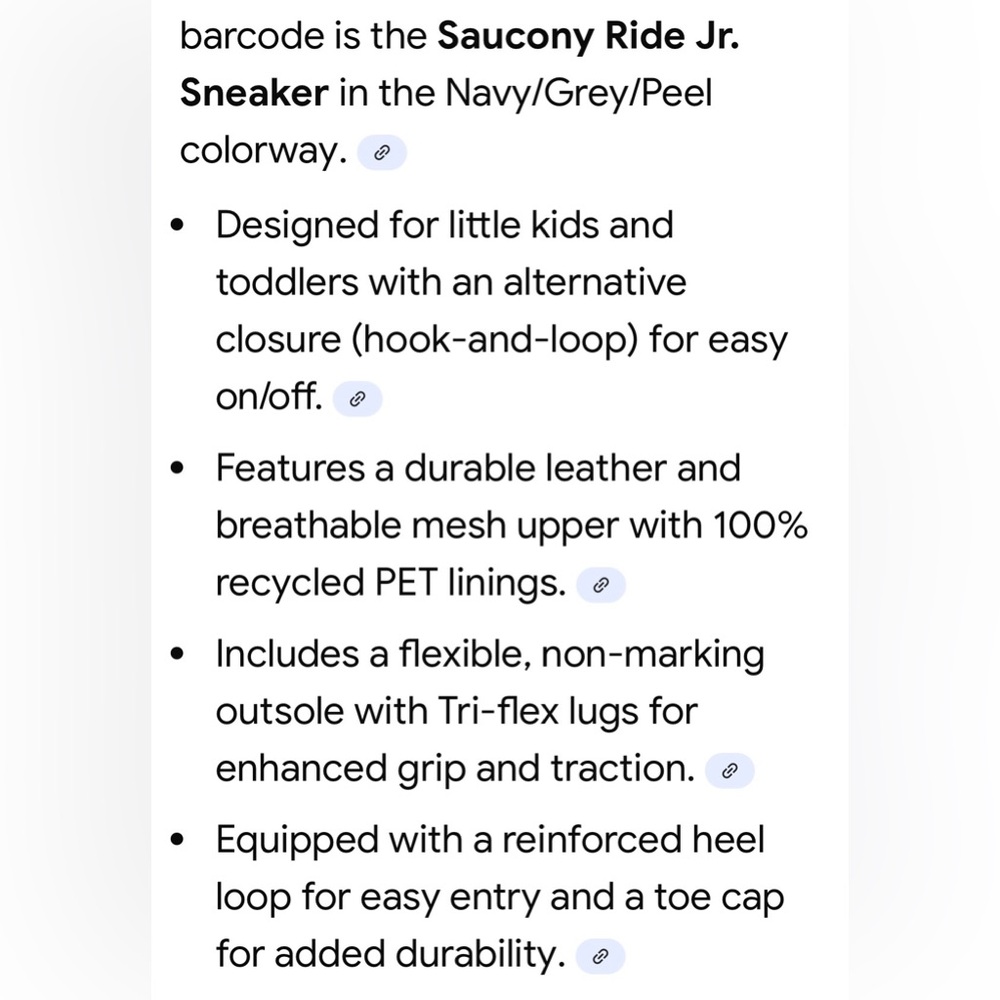Image resolution: width=1000 pixels, height=1000 pixels.
Task: Click the bold text "Saucony Ride Jr."
Action: pos(588,36)
